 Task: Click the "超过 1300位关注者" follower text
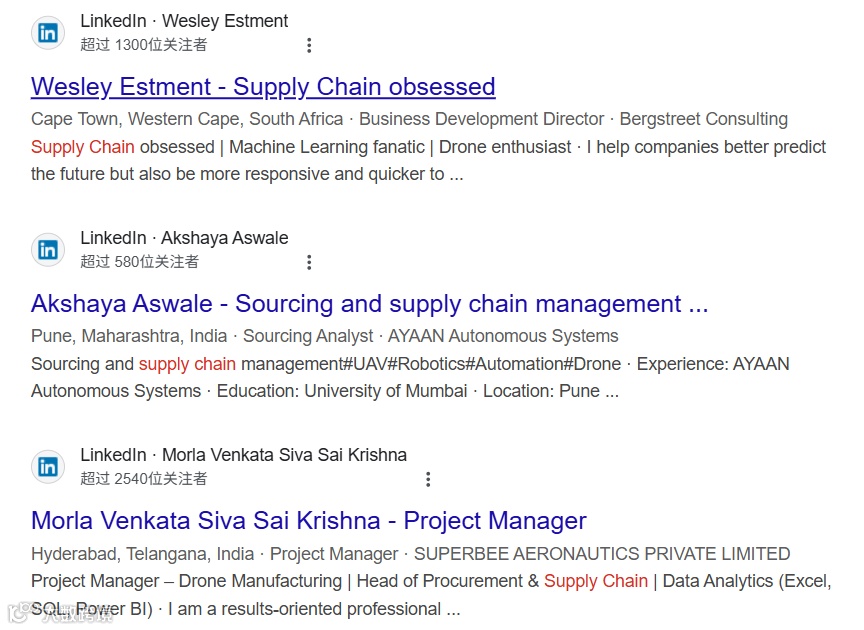click(x=144, y=45)
